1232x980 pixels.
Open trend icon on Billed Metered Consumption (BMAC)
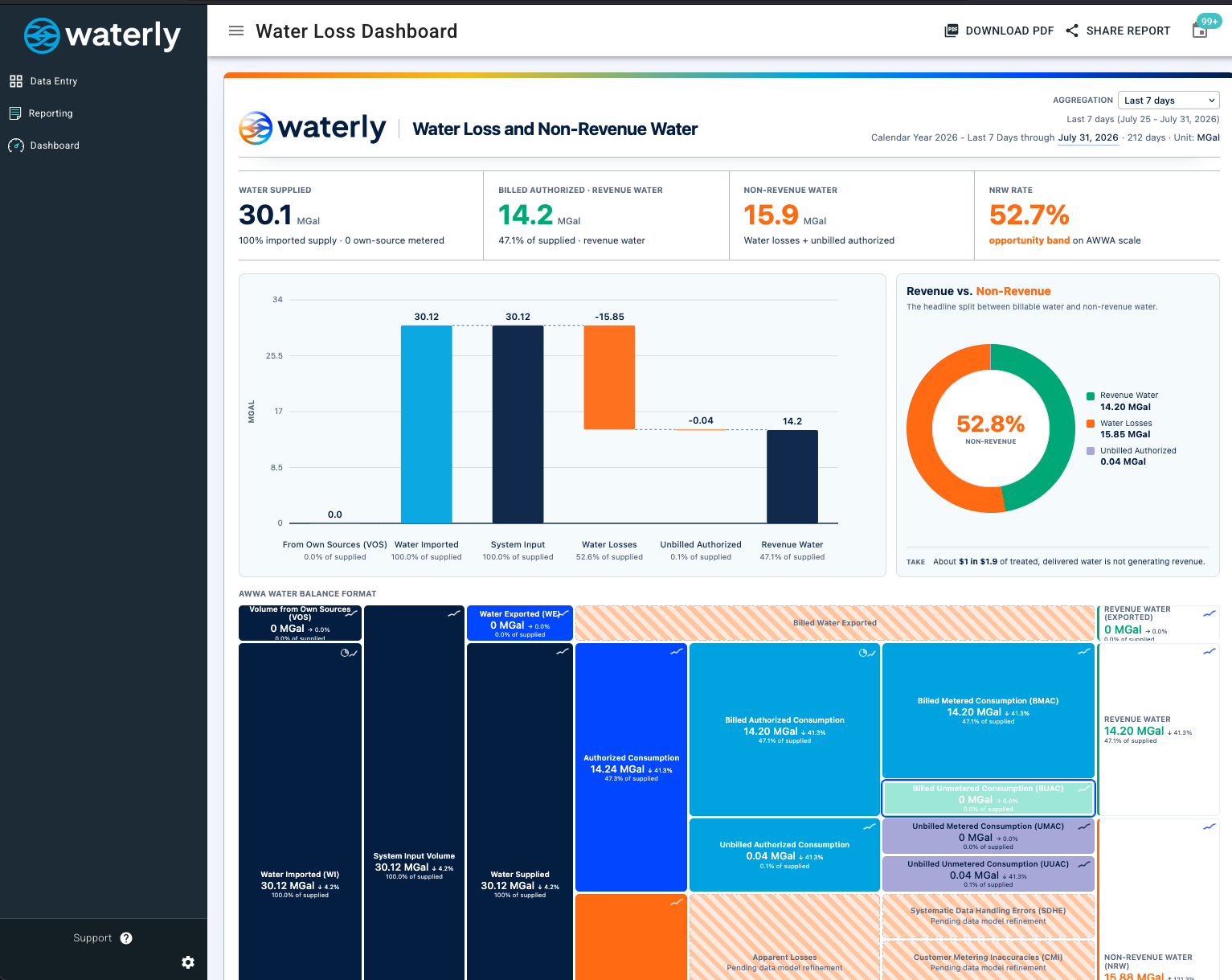tap(1084, 651)
